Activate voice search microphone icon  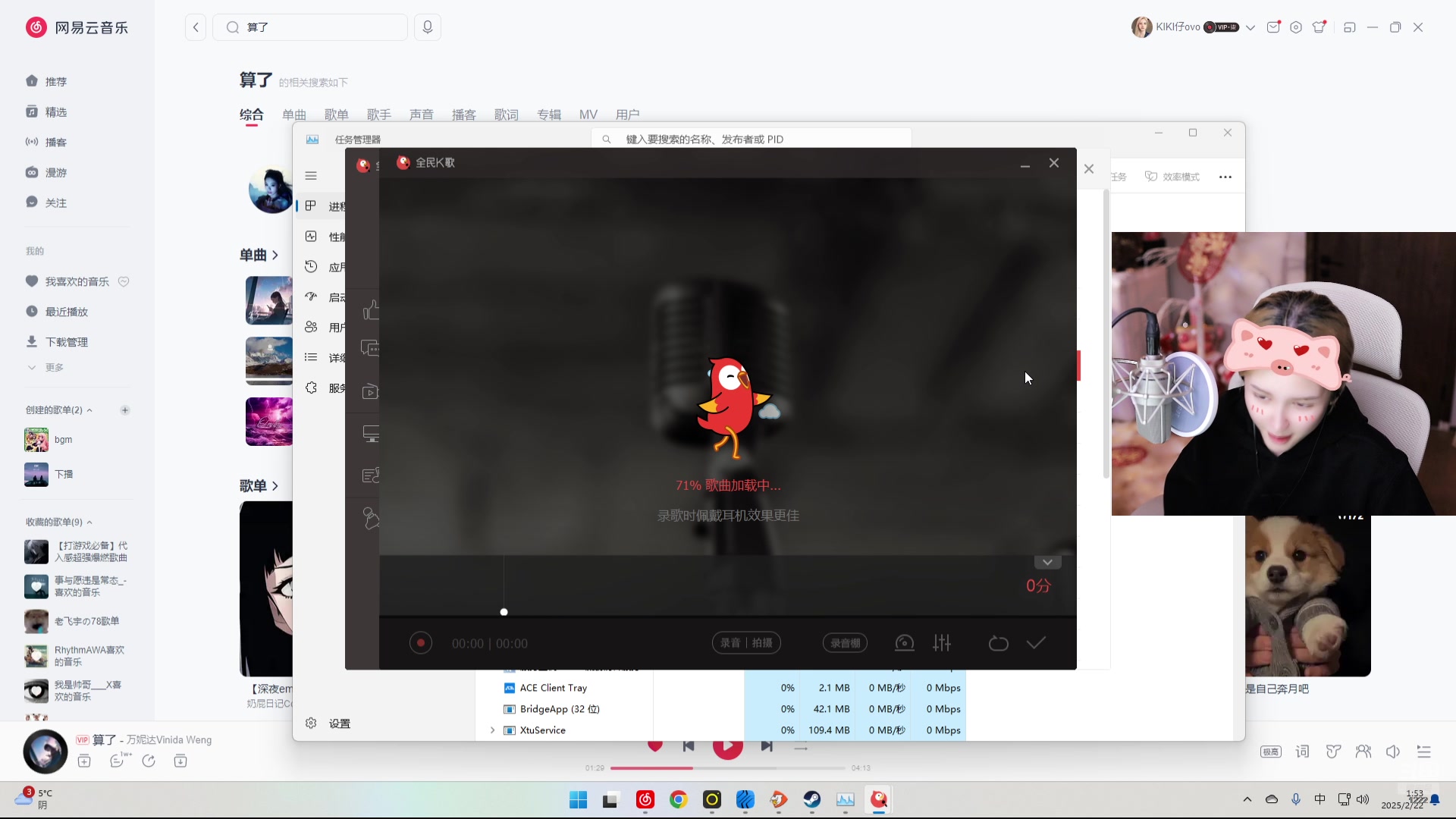tap(428, 27)
